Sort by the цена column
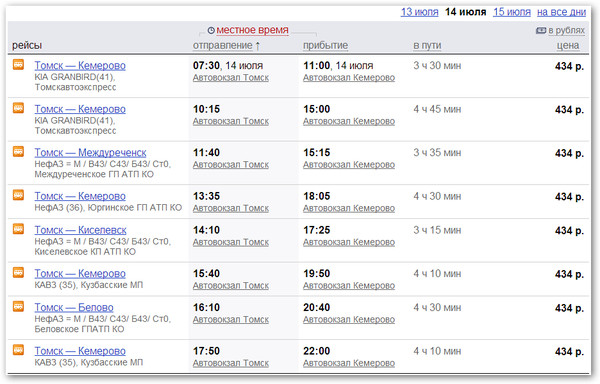600x384 pixels. [568, 46]
